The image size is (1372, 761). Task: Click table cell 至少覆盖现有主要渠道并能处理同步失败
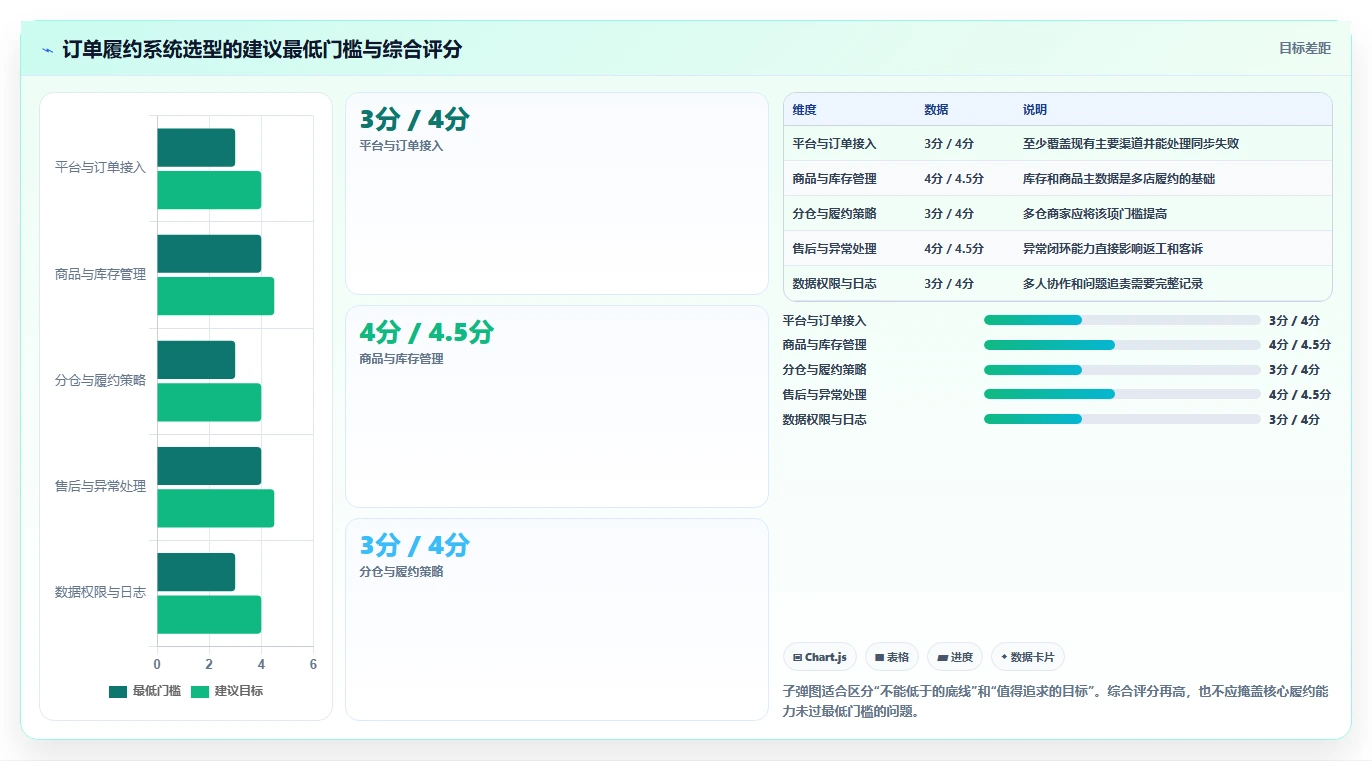tap(1131, 144)
